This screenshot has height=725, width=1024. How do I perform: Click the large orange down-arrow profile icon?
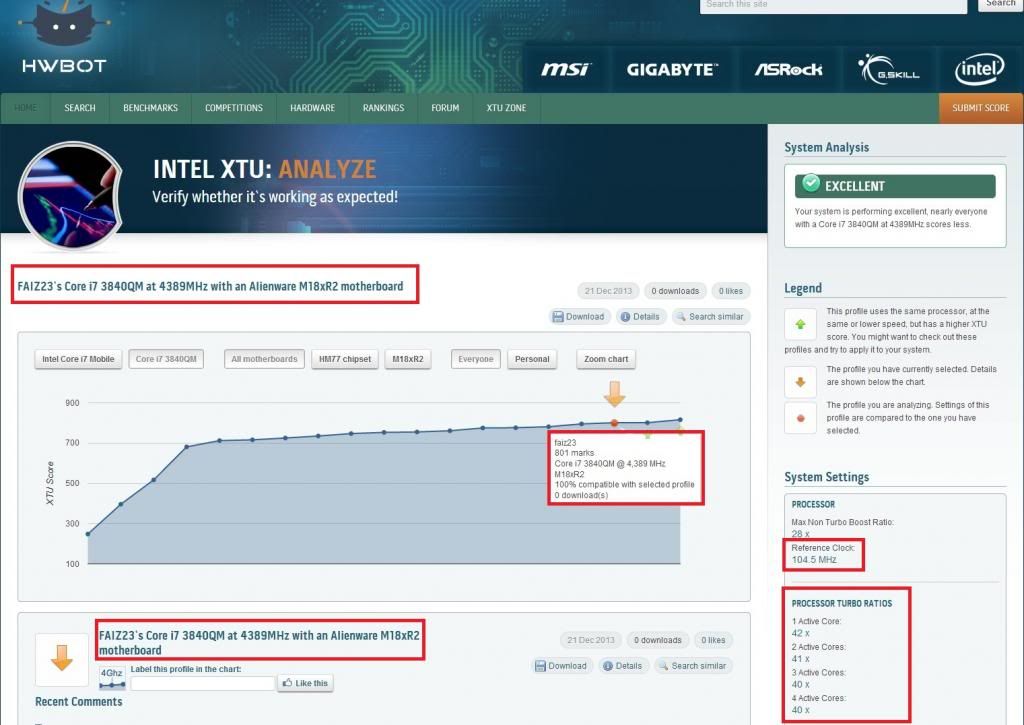click(62, 658)
